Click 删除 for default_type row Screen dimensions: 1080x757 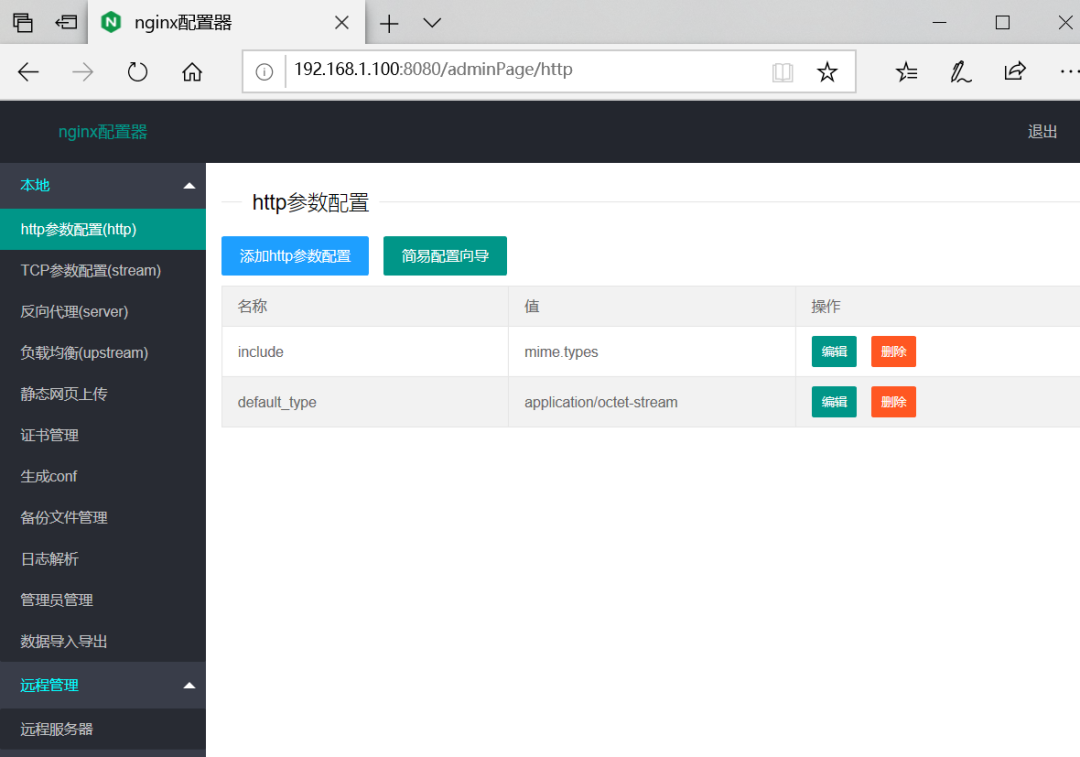point(893,402)
